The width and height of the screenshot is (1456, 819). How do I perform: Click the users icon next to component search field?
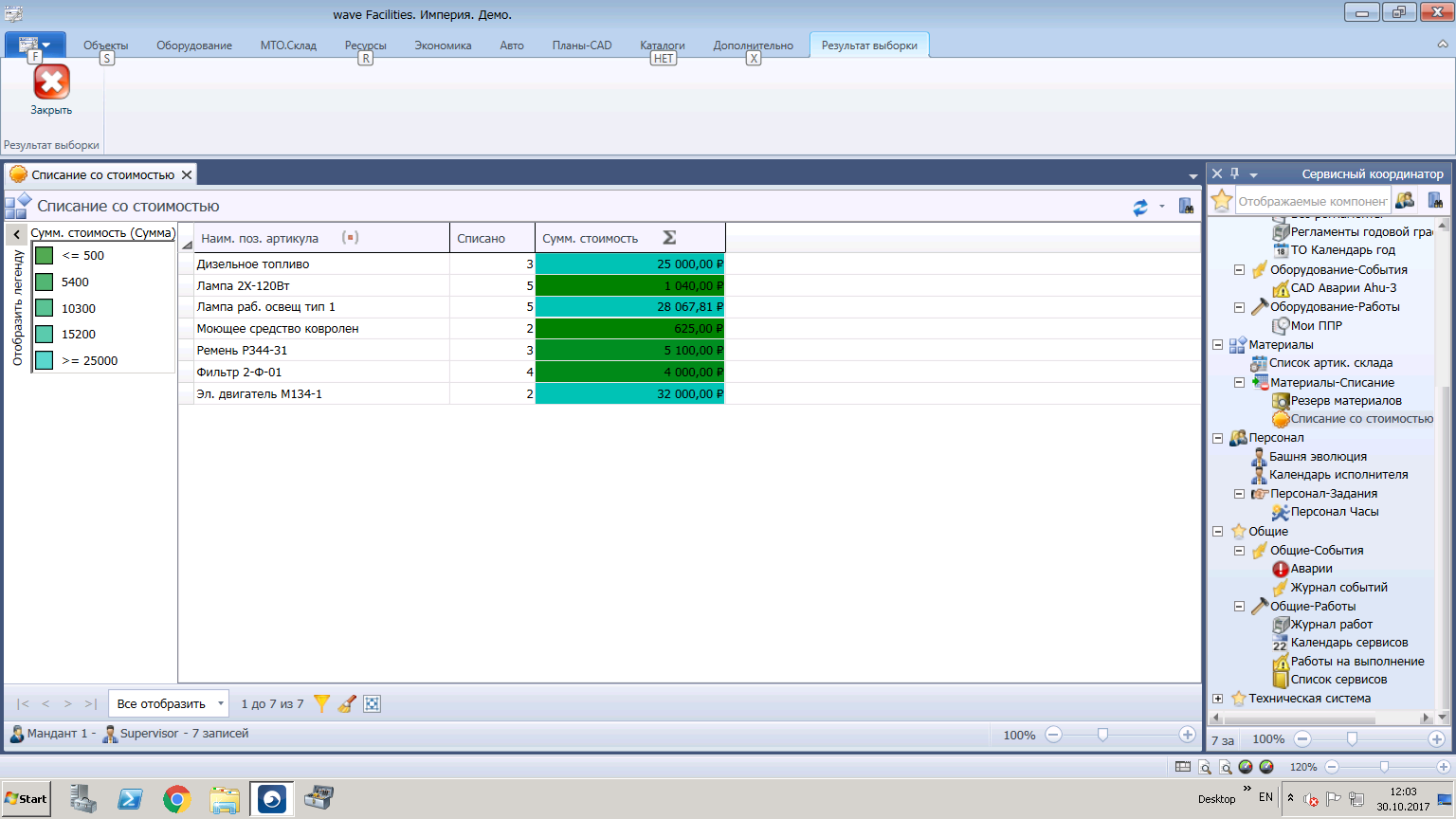click(x=1405, y=200)
